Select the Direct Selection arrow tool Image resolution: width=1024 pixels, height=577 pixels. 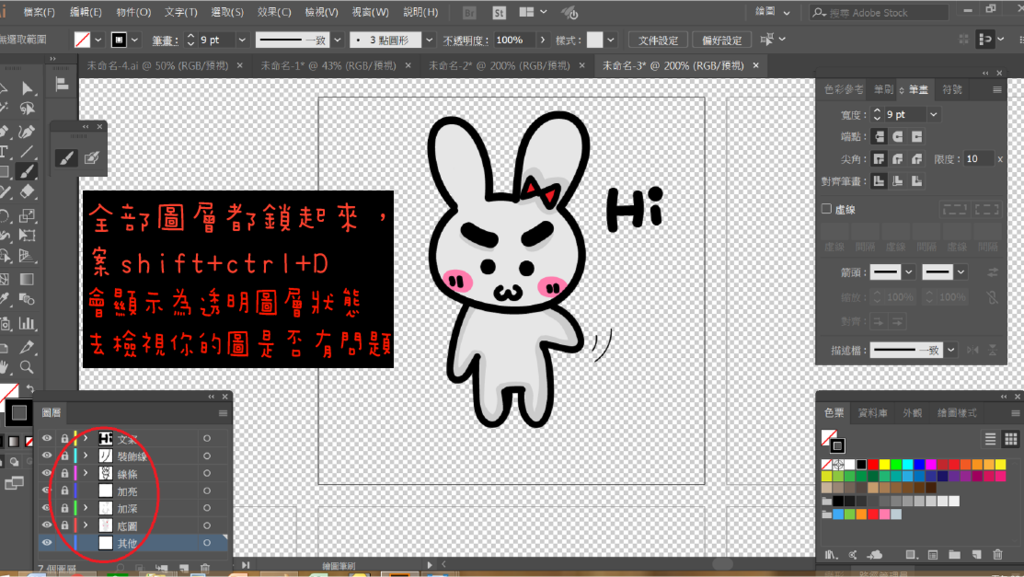click(x=27, y=88)
